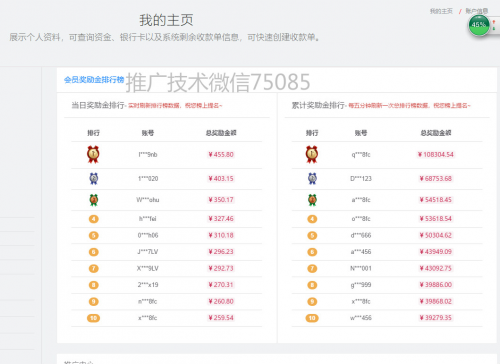500x364 pixels.
Task: Click the silver medal beside D***123
Action: point(312,179)
